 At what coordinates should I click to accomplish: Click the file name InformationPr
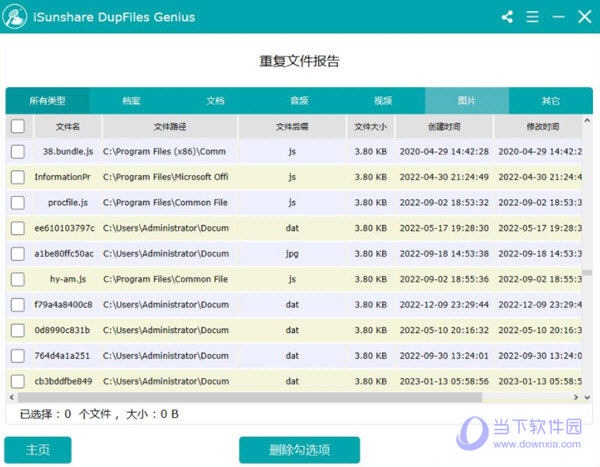(x=62, y=177)
